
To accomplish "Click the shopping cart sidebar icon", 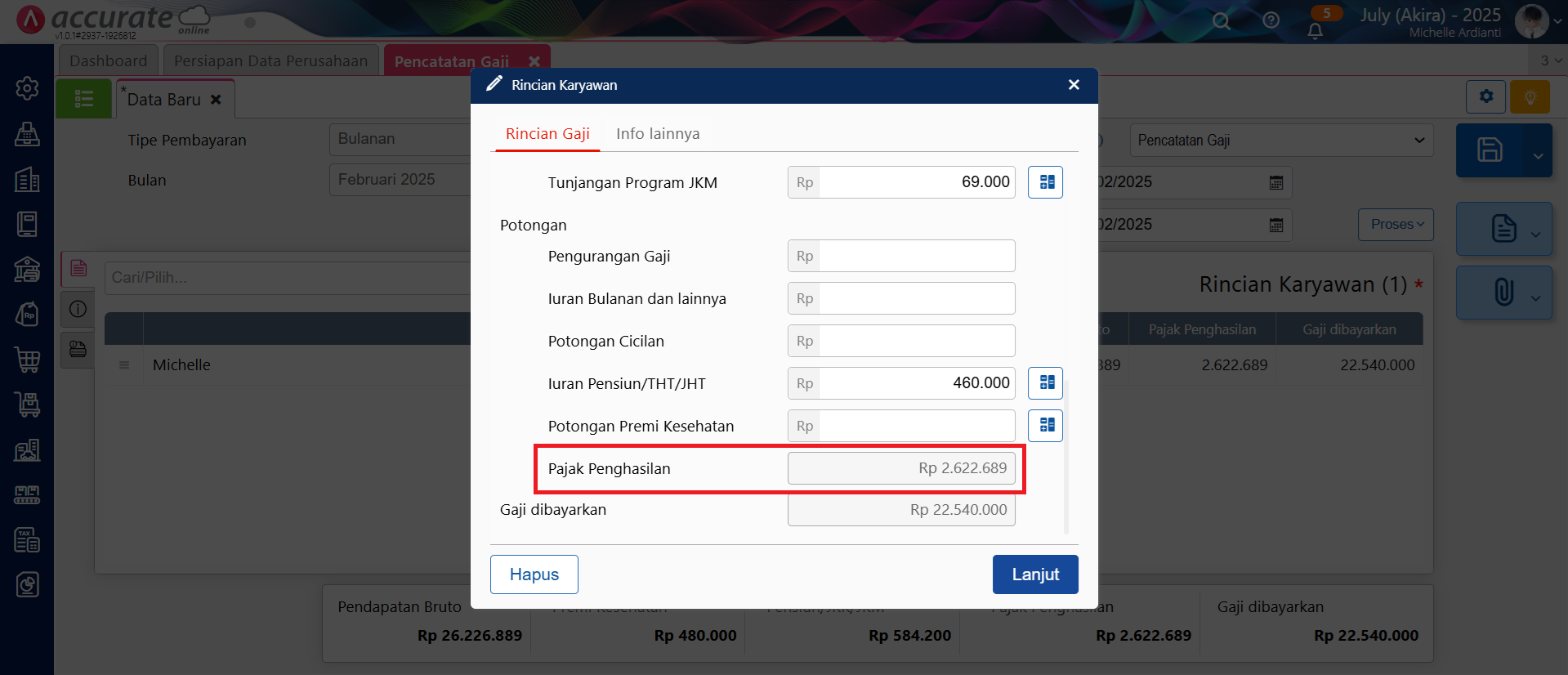I will click(27, 360).
